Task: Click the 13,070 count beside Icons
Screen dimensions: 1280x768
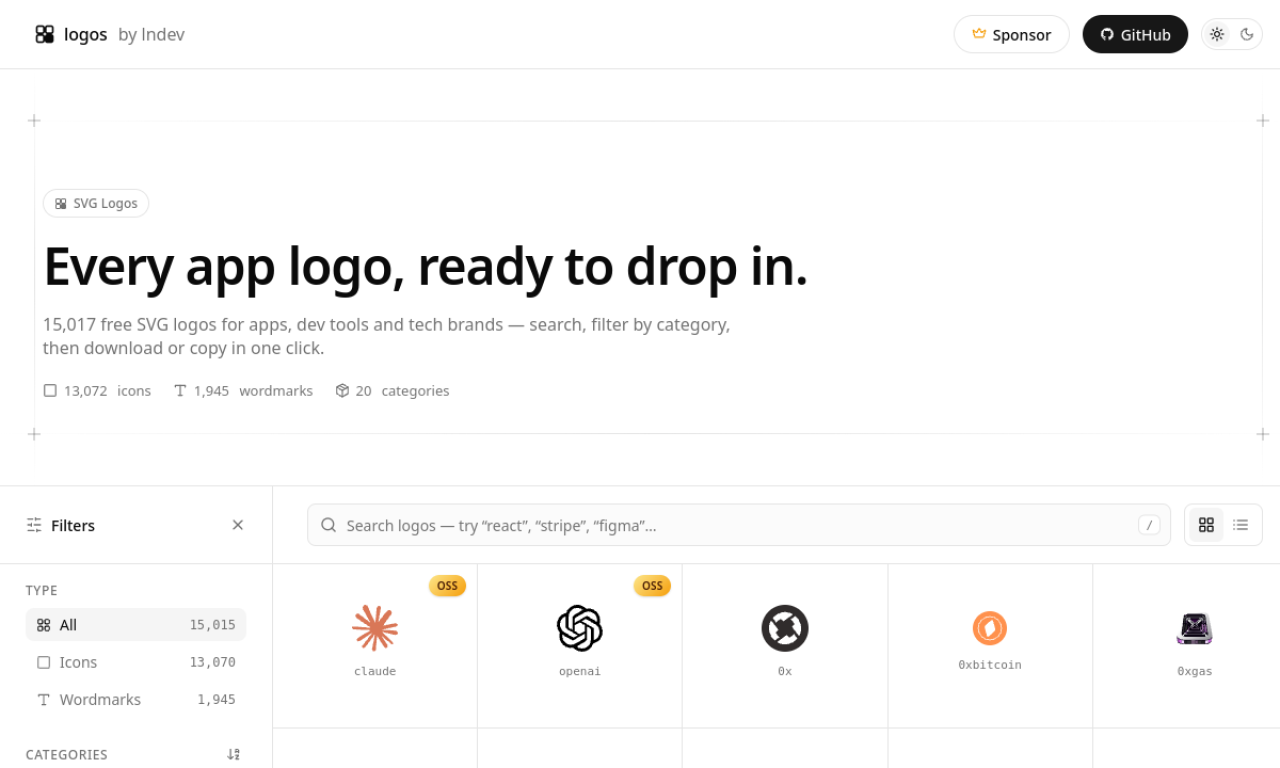Action: tap(212, 662)
